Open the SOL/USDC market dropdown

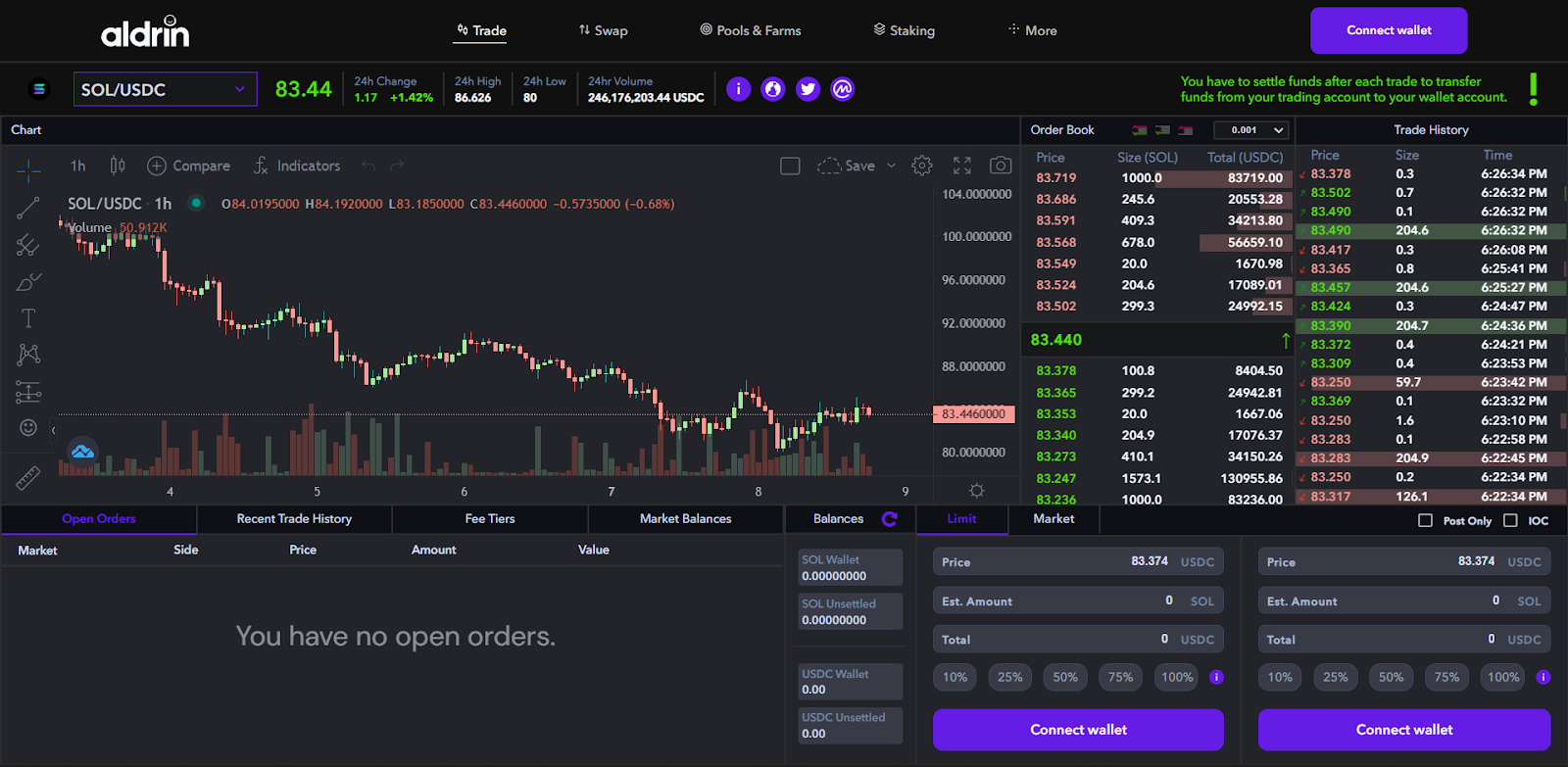tap(166, 89)
